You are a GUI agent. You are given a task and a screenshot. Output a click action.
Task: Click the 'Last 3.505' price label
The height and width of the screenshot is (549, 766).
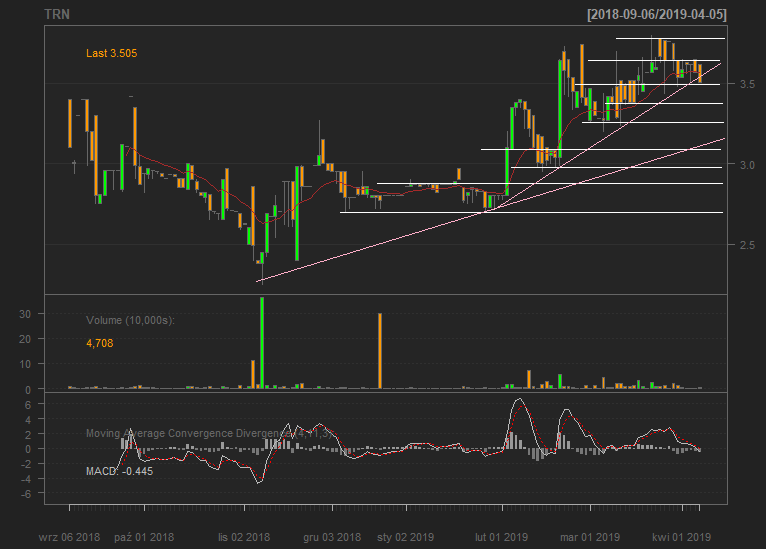coord(111,53)
